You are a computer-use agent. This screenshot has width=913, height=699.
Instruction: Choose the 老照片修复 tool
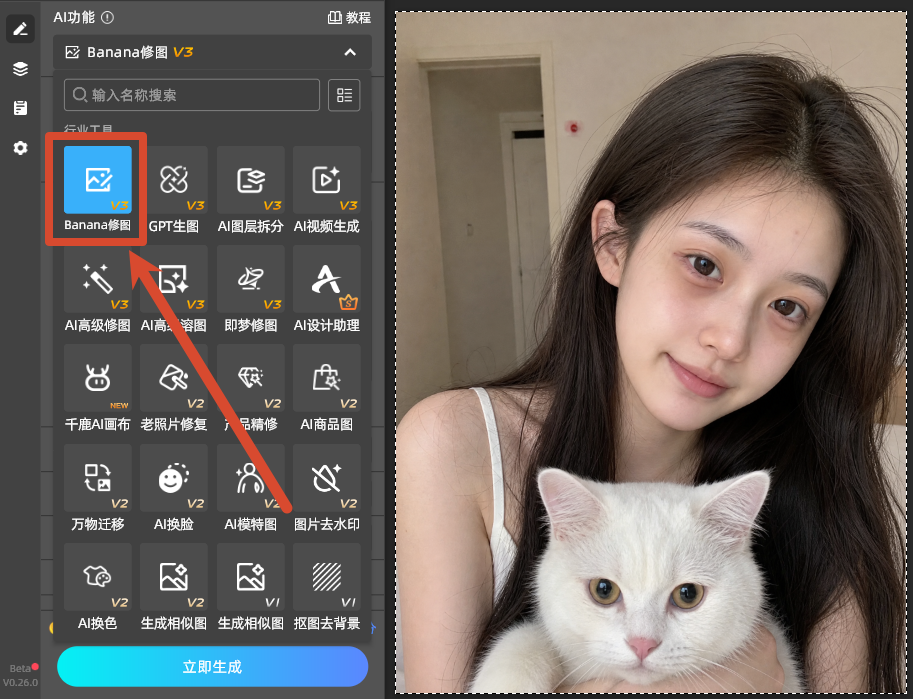tap(174, 378)
